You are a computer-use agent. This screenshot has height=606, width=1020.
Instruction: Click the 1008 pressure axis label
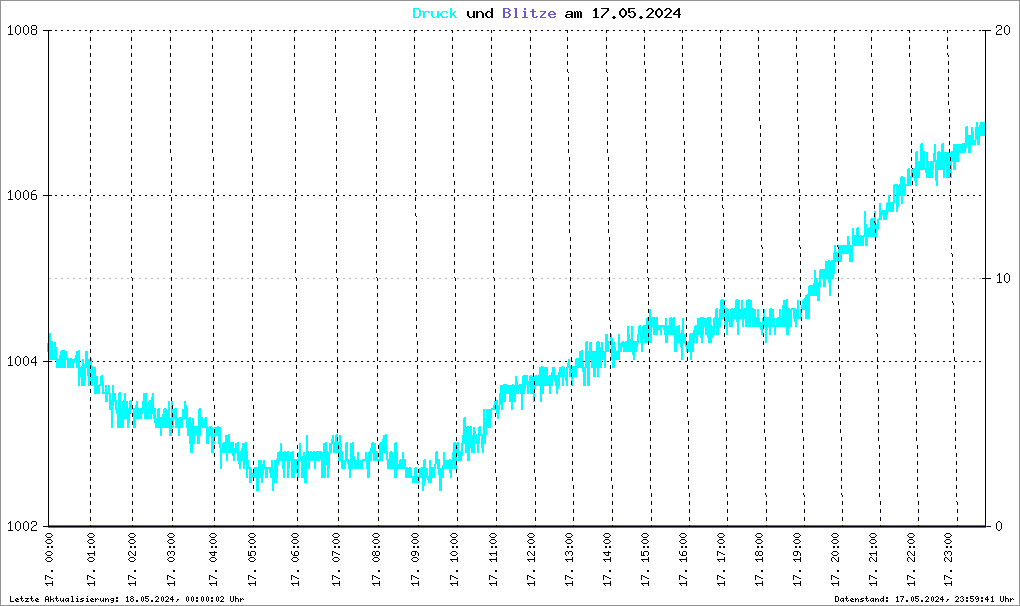click(22, 30)
